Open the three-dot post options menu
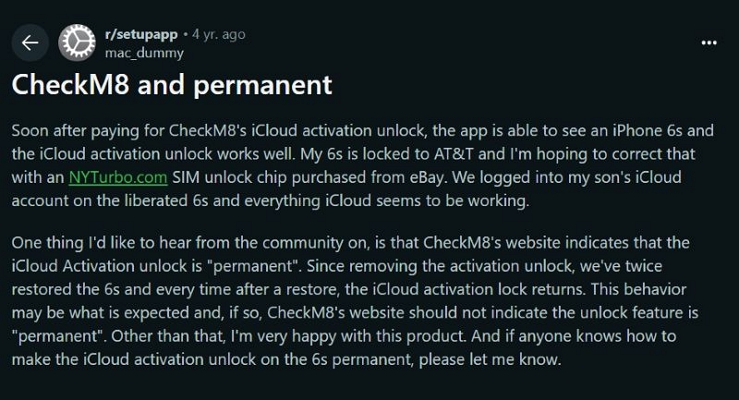 (709, 43)
